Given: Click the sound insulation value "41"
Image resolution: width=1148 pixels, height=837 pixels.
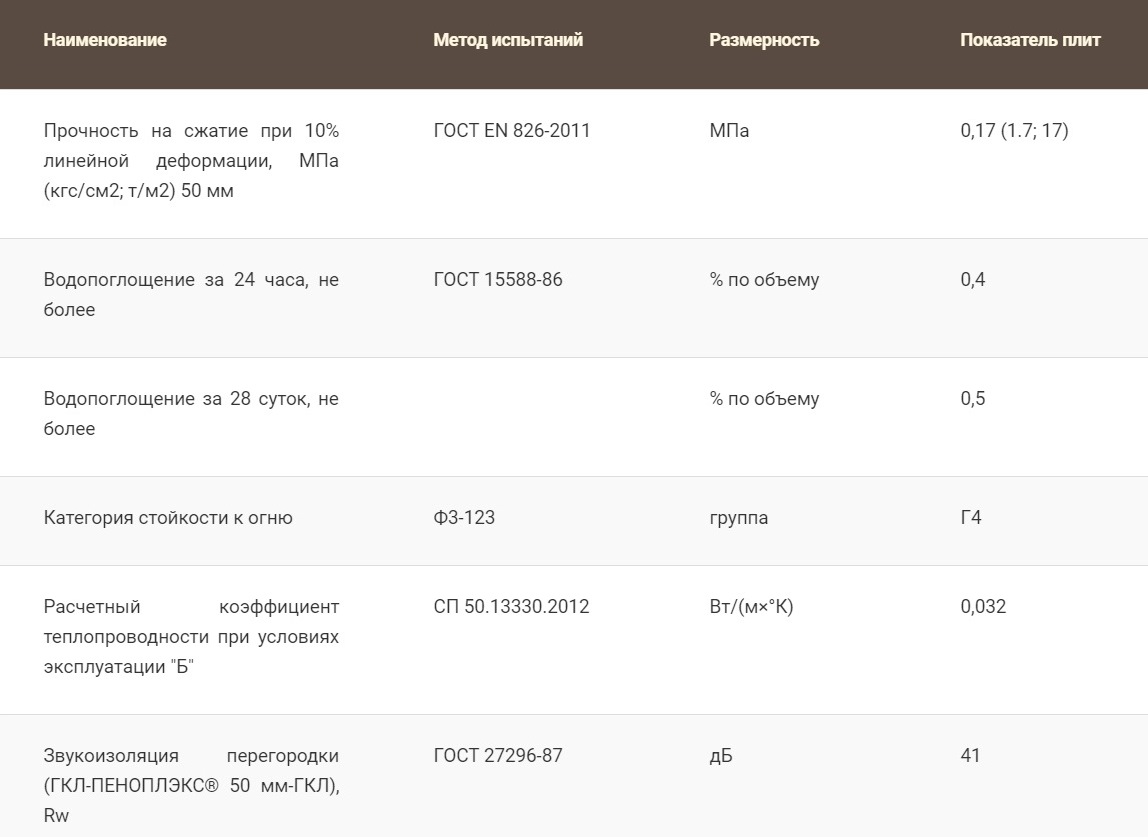Looking at the screenshot, I should [x=970, y=756].
